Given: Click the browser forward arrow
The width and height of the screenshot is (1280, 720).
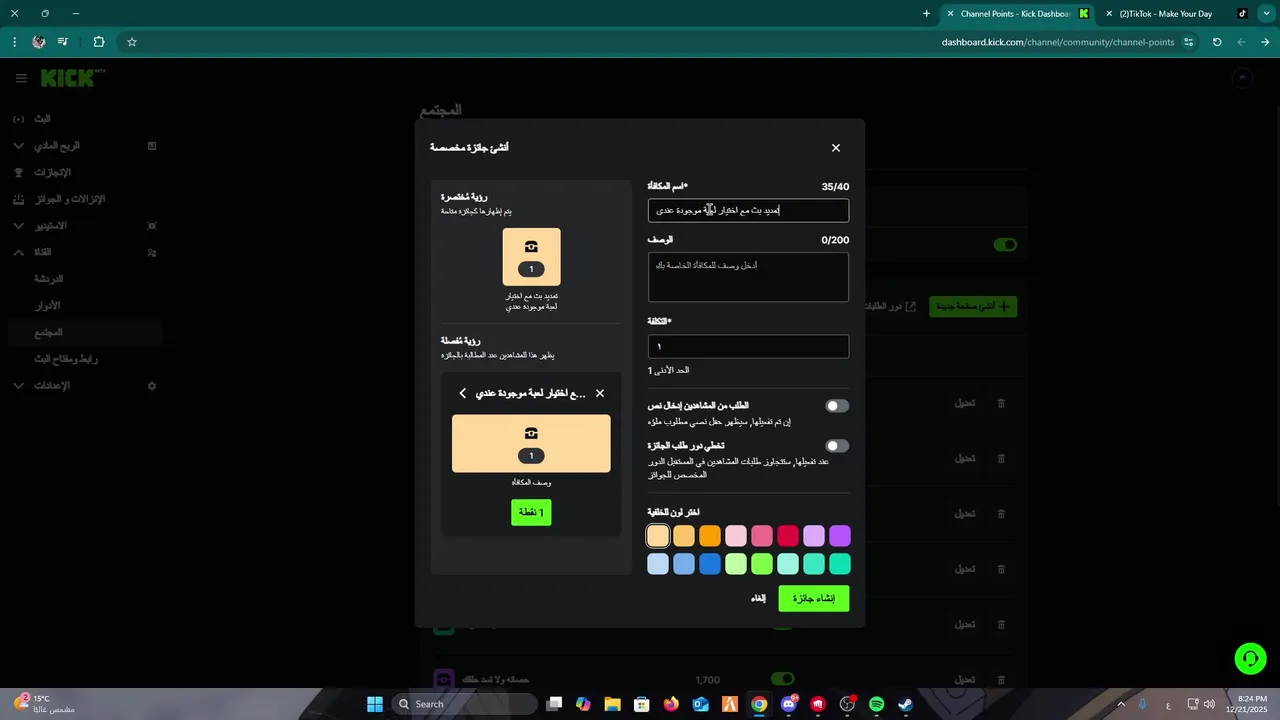Looking at the screenshot, I should [x=1265, y=42].
